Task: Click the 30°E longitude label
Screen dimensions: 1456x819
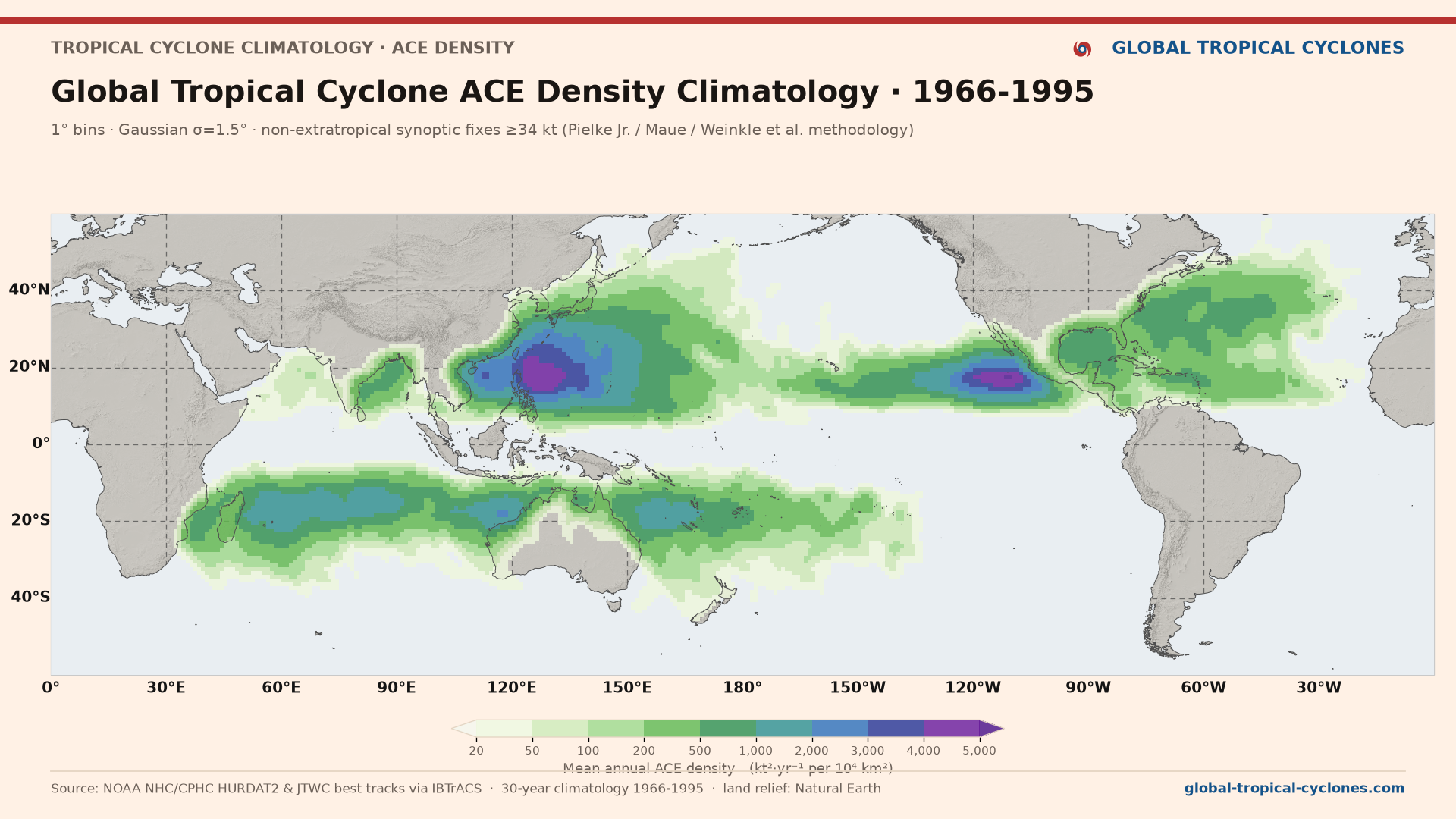Action: click(x=166, y=688)
